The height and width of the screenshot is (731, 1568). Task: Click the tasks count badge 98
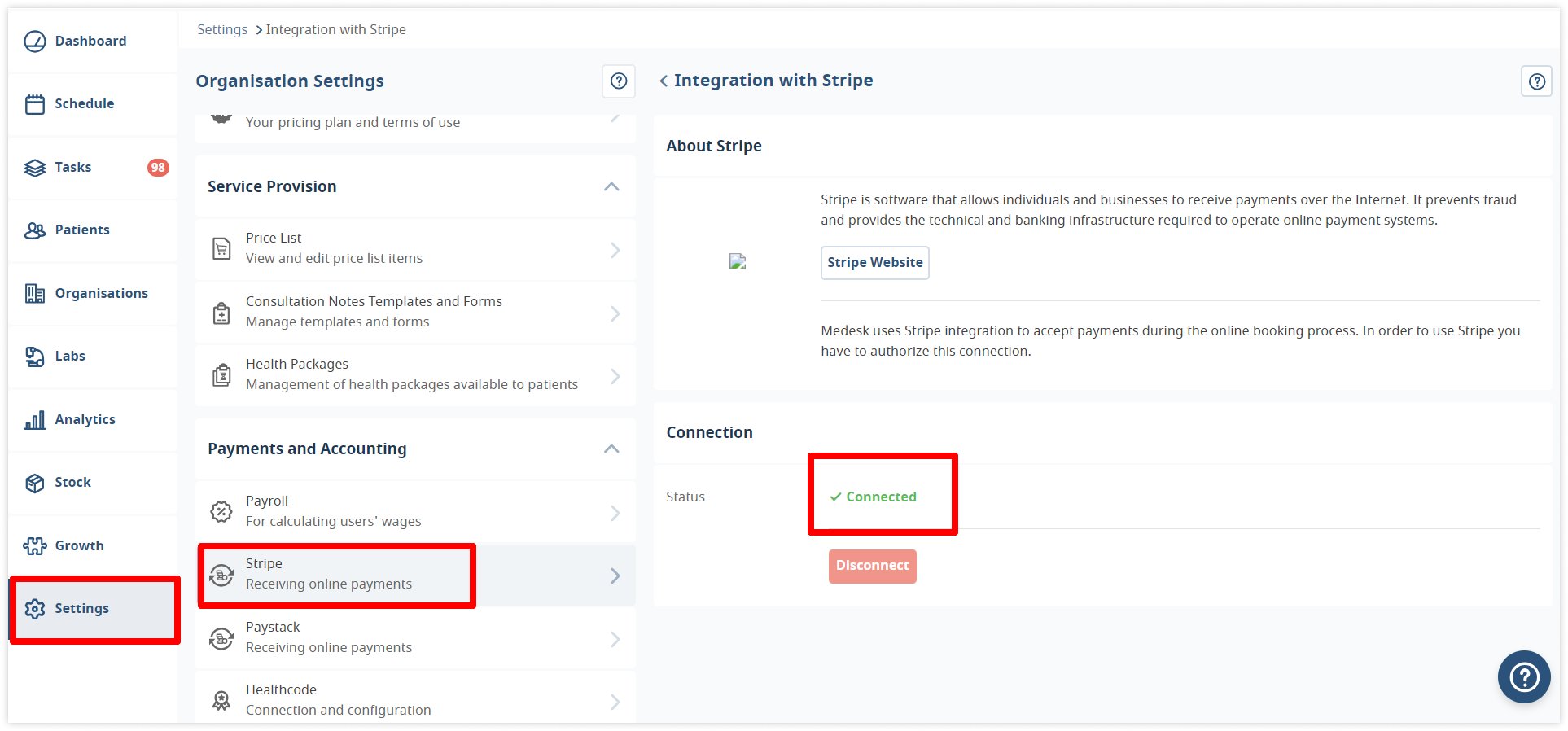158,168
